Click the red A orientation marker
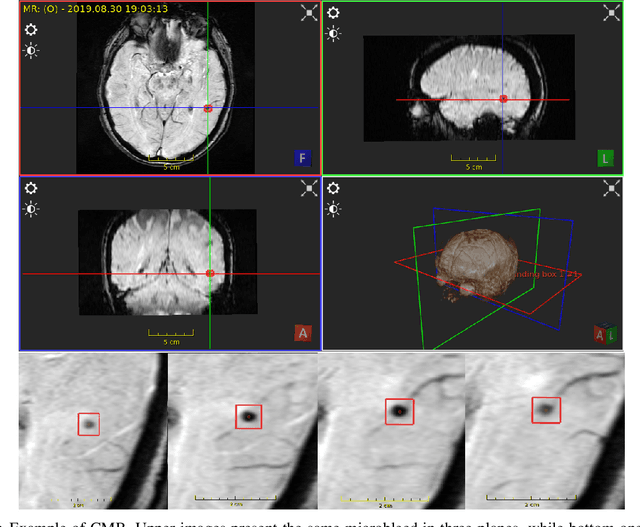Viewport: 640px width, 527px height. click(x=302, y=332)
